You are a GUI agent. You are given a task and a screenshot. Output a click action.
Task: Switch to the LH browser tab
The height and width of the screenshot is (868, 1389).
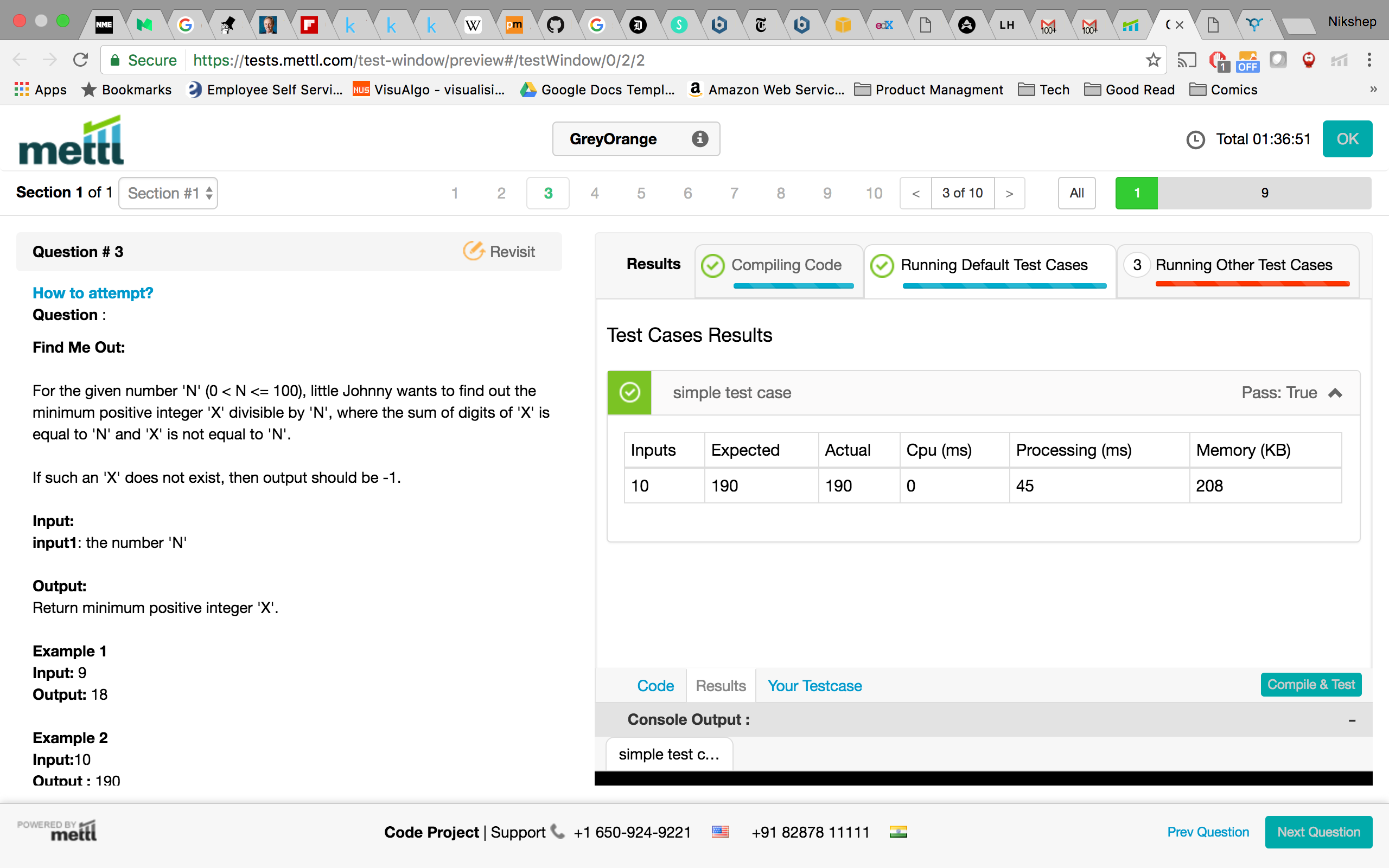point(1006,25)
